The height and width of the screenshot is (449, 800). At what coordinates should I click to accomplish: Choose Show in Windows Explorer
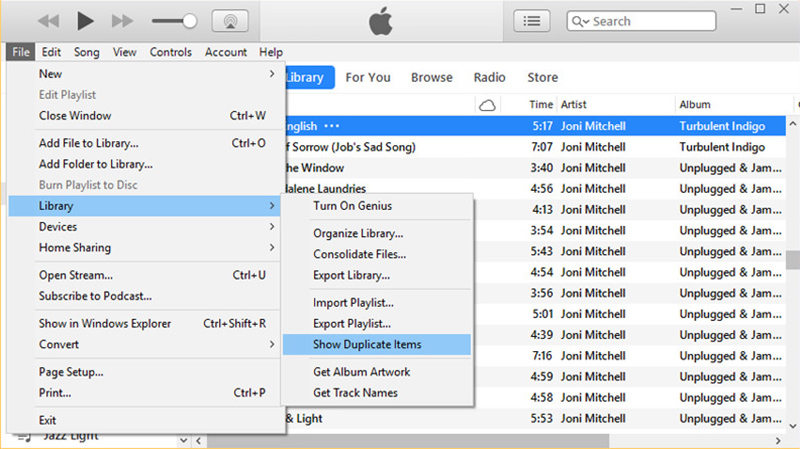tap(144, 324)
